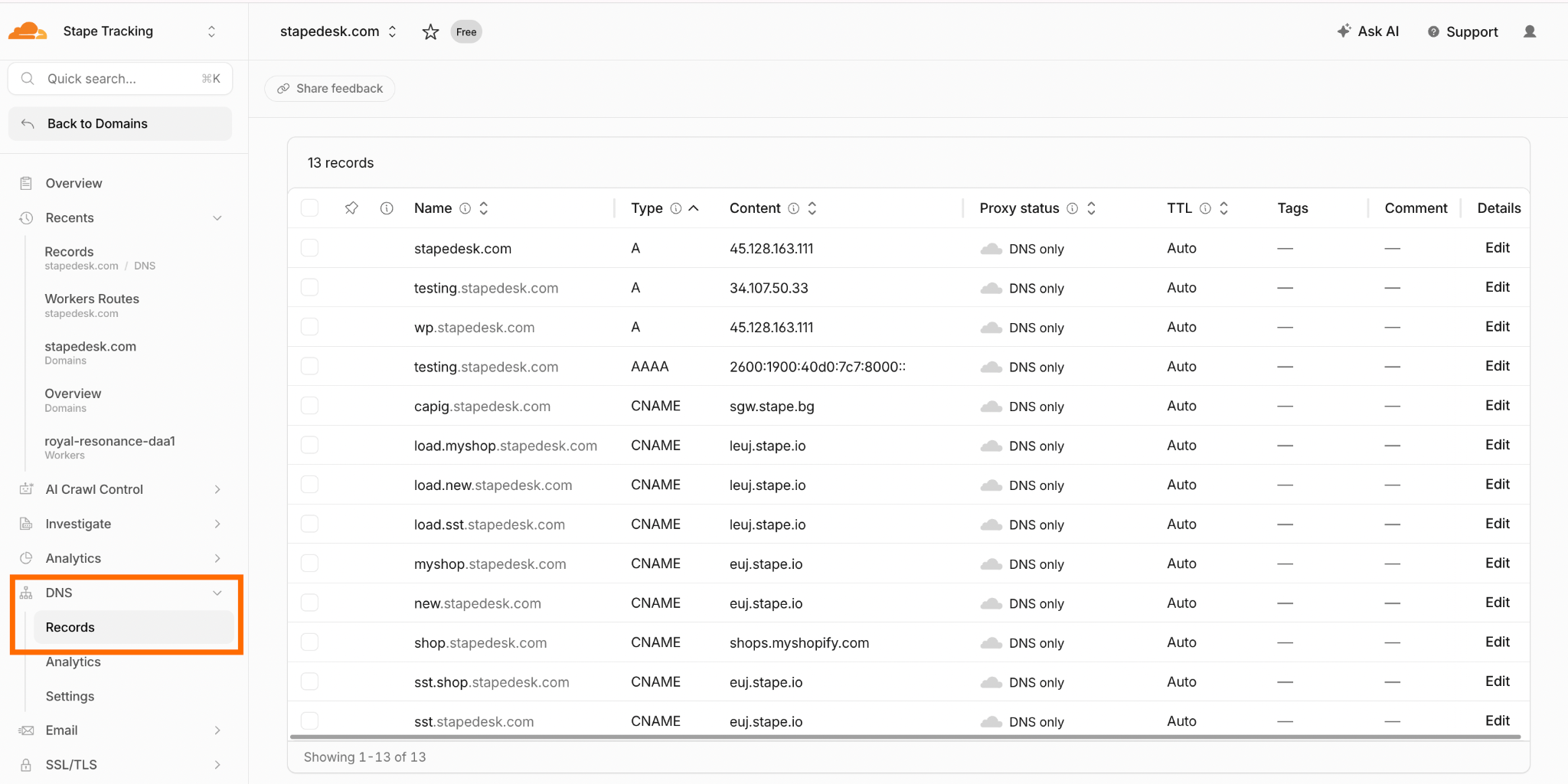This screenshot has width=1568, height=784.
Task: Open the Stape Tracking account switcher
Action: [x=212, y=31]
